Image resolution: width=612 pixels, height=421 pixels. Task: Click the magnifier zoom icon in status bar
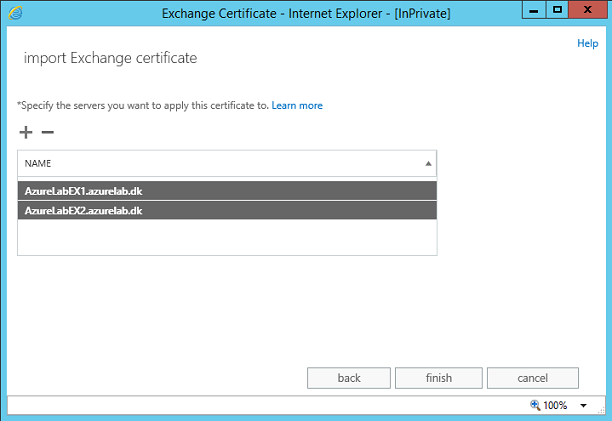[x=535, y=405]
